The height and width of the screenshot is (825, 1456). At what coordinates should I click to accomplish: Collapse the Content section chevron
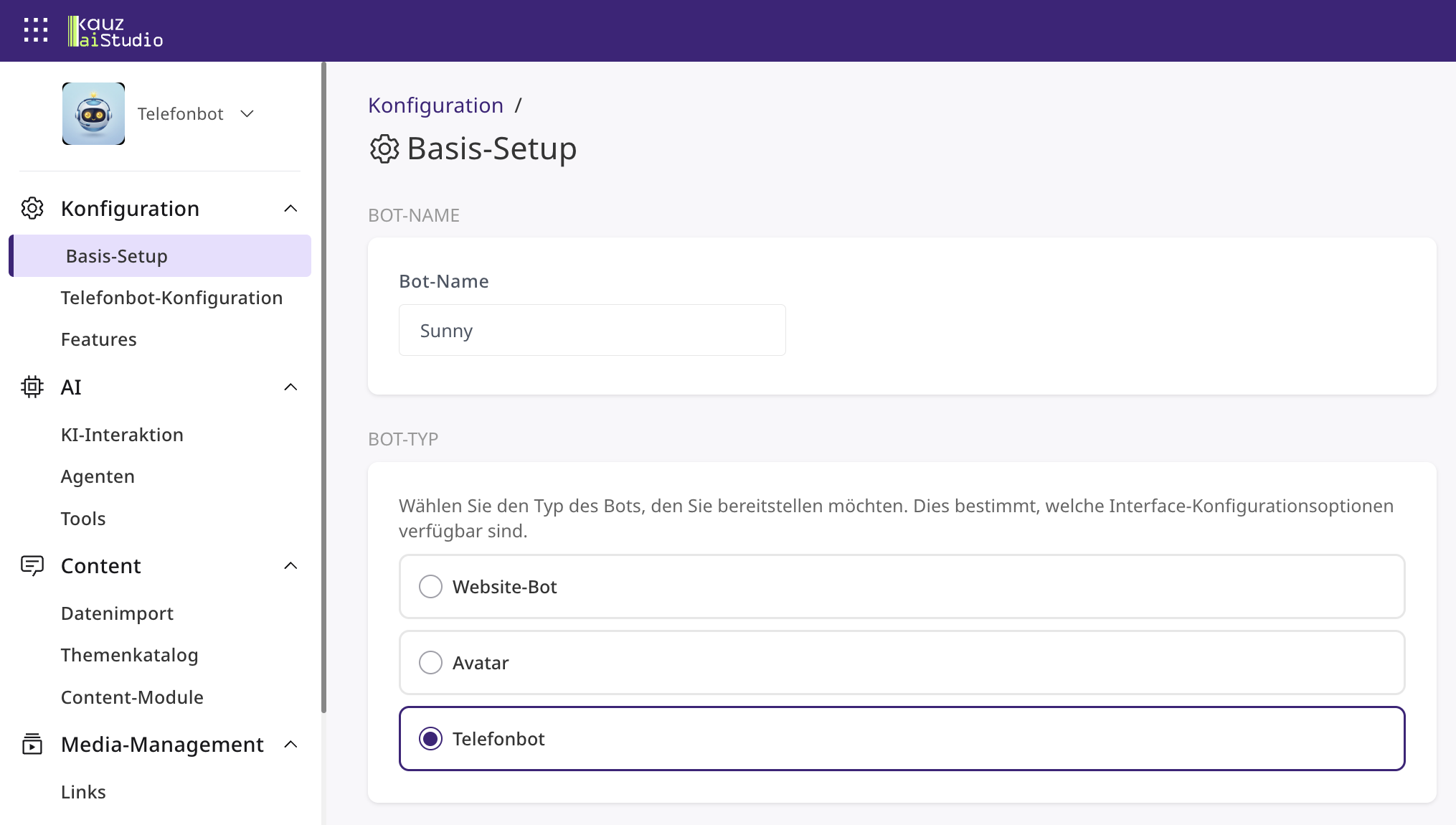click(x=290, y=565)
